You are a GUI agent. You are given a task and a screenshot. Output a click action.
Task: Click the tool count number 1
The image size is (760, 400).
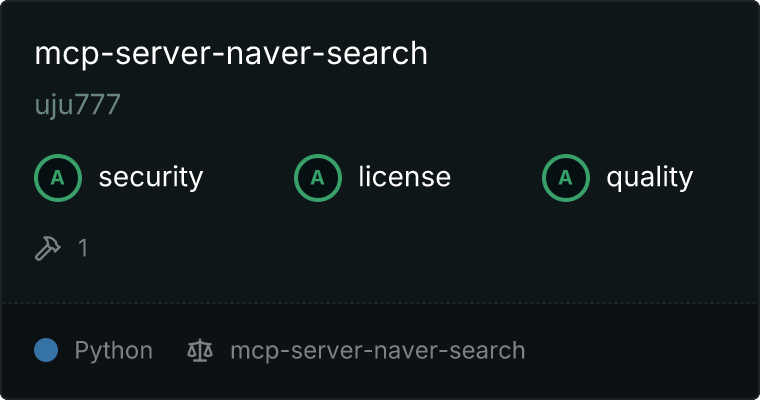click(x=83, y=248)
